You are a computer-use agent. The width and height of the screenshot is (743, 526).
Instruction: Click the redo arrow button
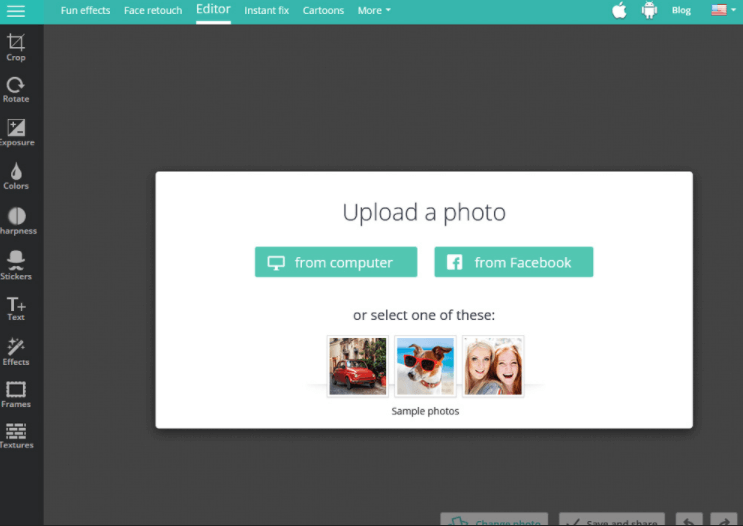[x=724, y=519]
